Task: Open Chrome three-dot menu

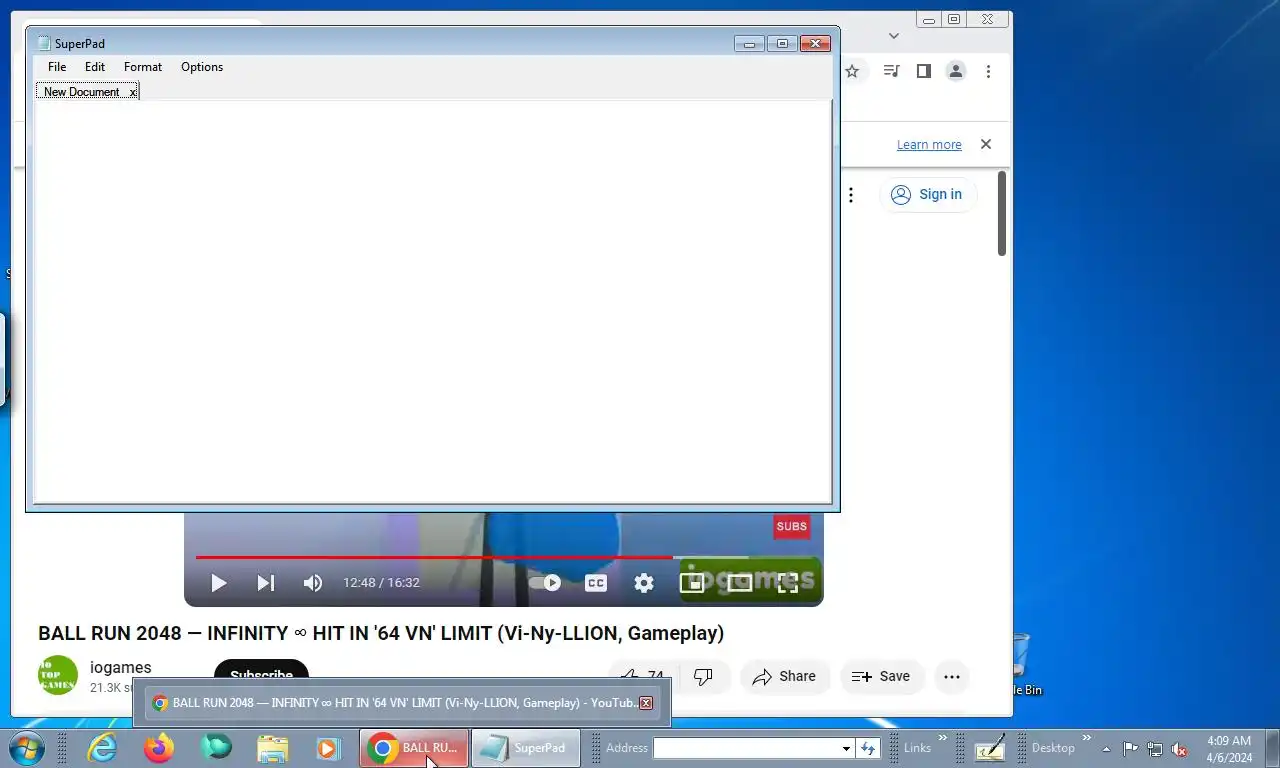Action: [988, 71]
